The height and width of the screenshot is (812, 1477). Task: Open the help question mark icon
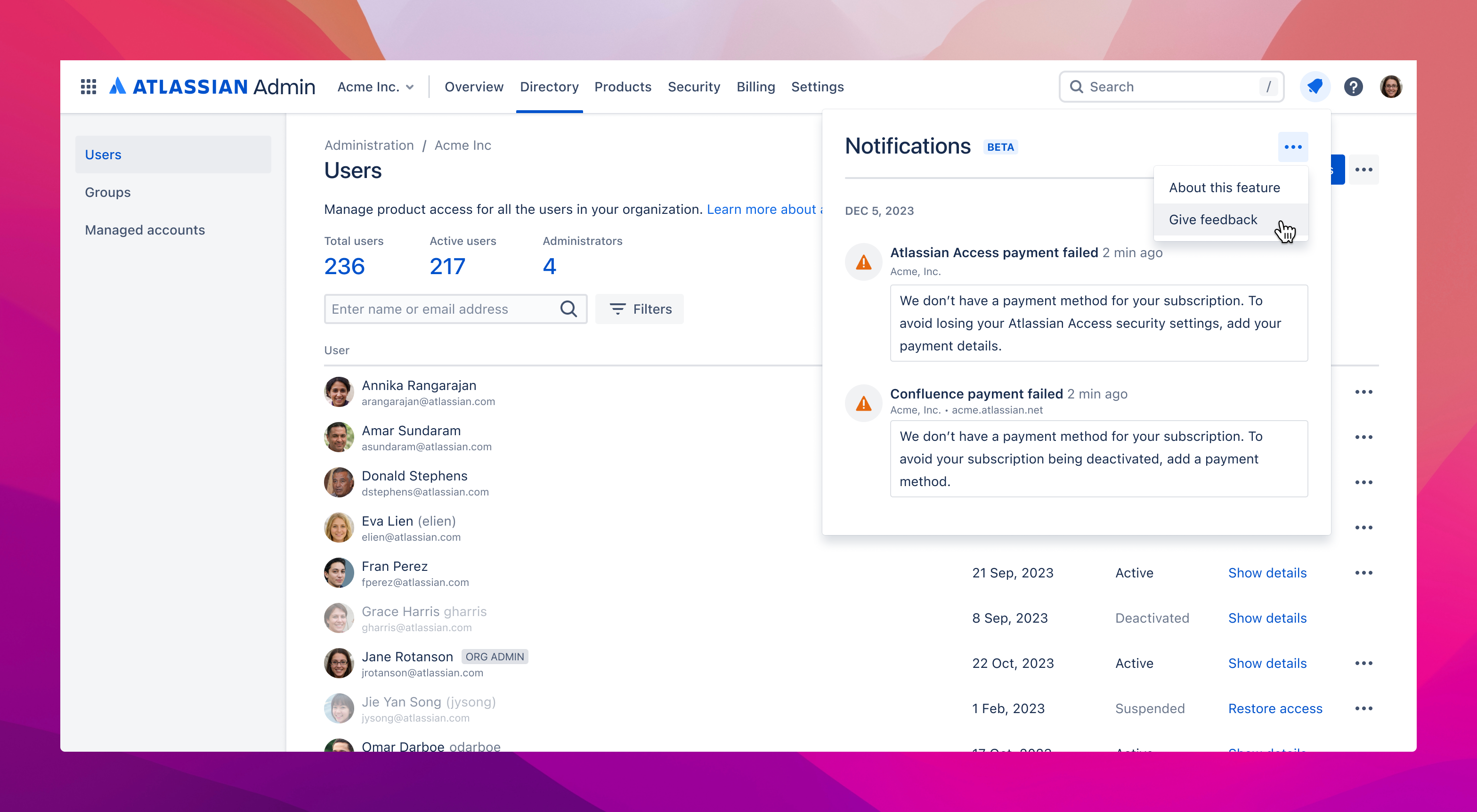(x=1353, y=87)
